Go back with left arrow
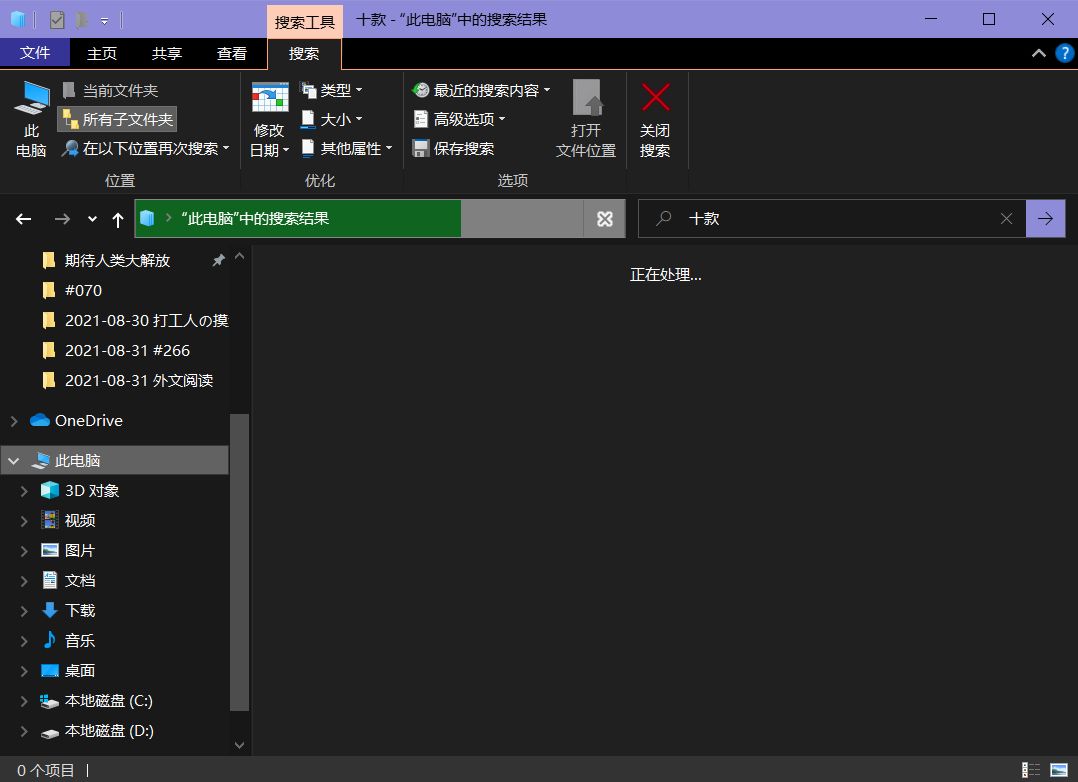1078x782 pixels. coord(23,219)
